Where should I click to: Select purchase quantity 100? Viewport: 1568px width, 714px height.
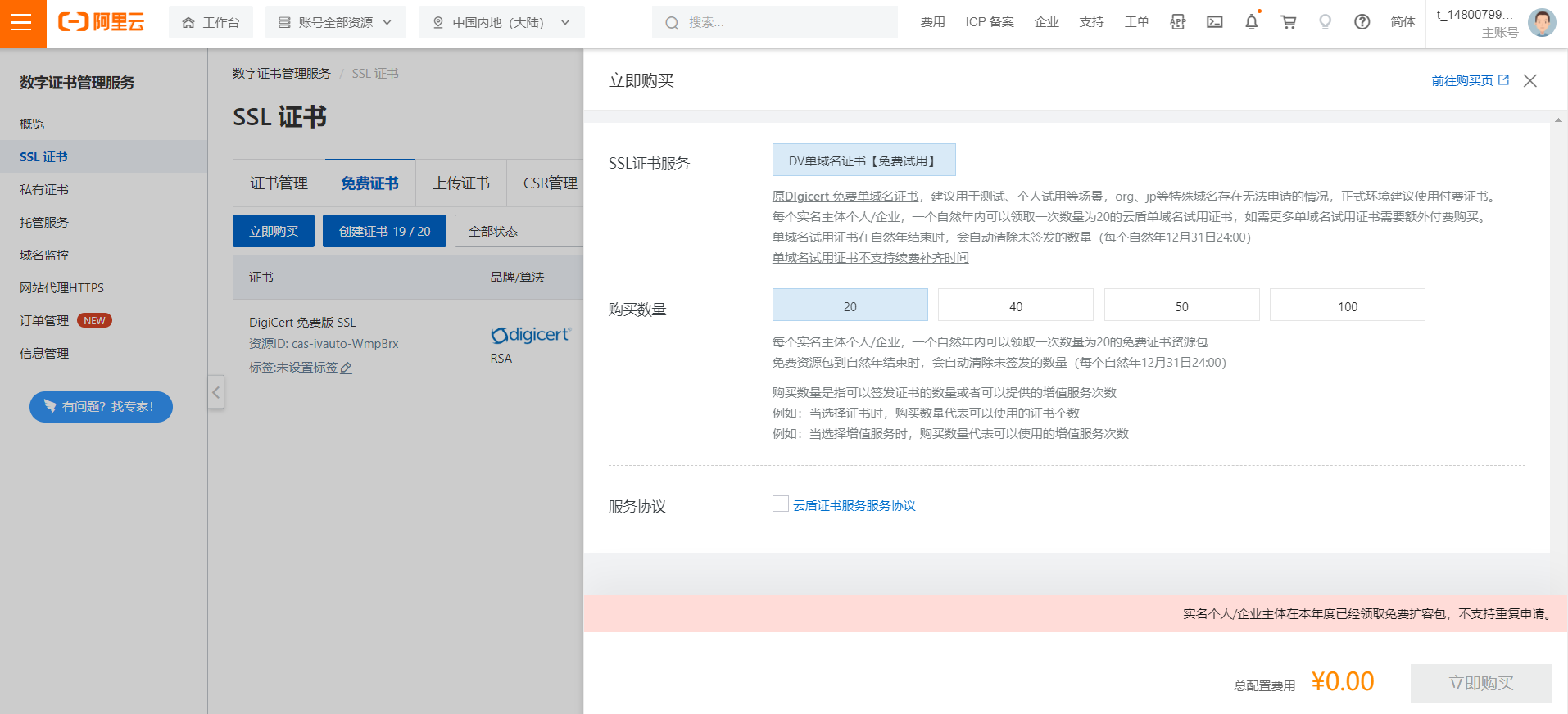coord(1348,305)
